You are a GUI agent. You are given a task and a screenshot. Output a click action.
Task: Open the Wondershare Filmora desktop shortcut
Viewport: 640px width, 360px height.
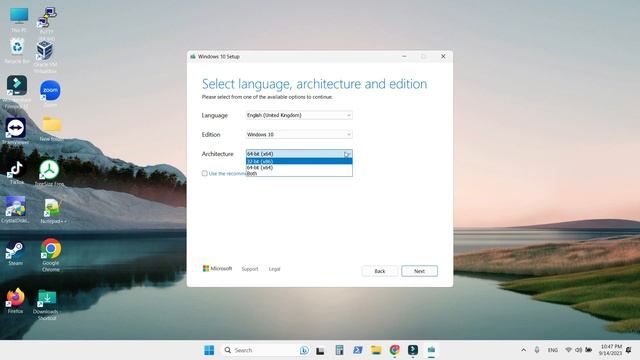(17, 91)
